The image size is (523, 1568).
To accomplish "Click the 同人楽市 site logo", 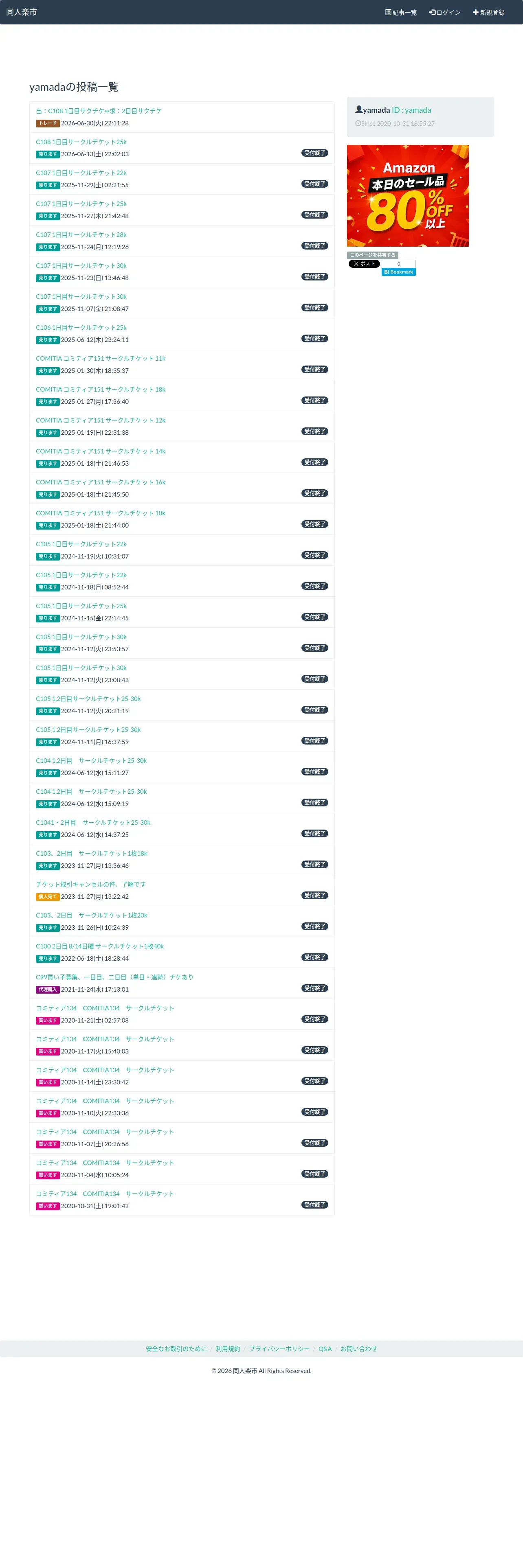I will [x=21, y=12].
